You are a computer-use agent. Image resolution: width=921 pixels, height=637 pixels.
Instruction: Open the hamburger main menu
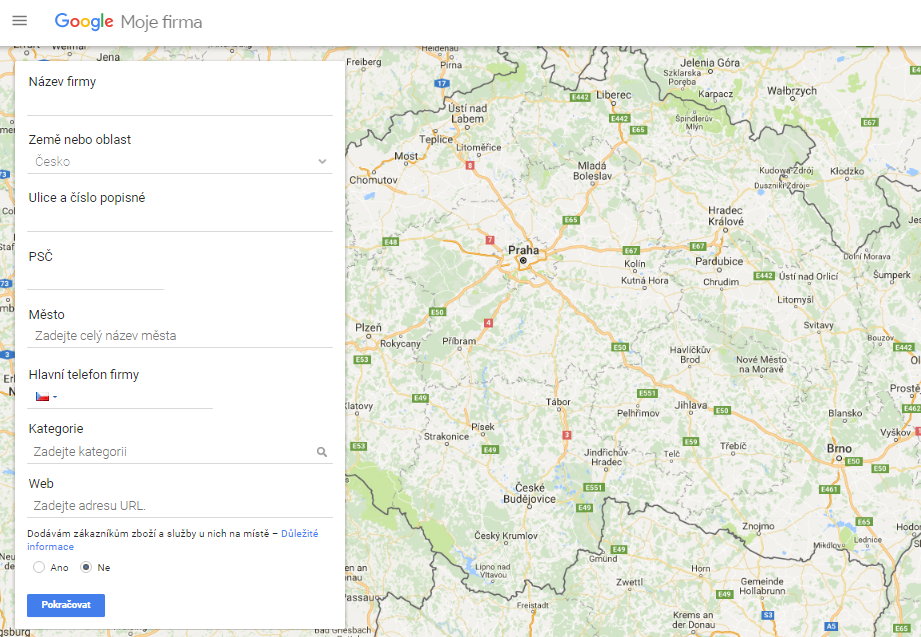[x=19, y=21]
